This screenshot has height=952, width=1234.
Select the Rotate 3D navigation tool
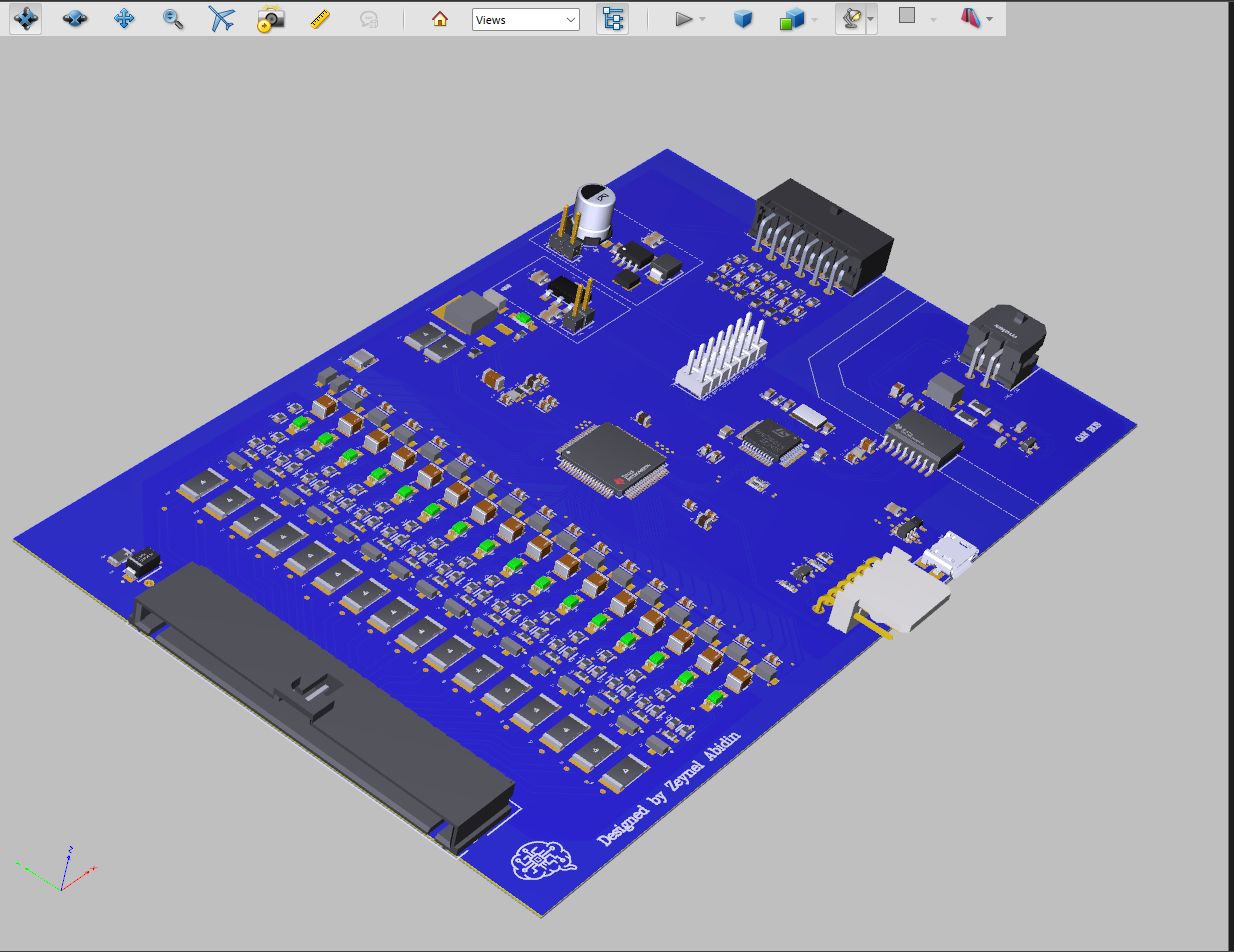click(26, 19)
